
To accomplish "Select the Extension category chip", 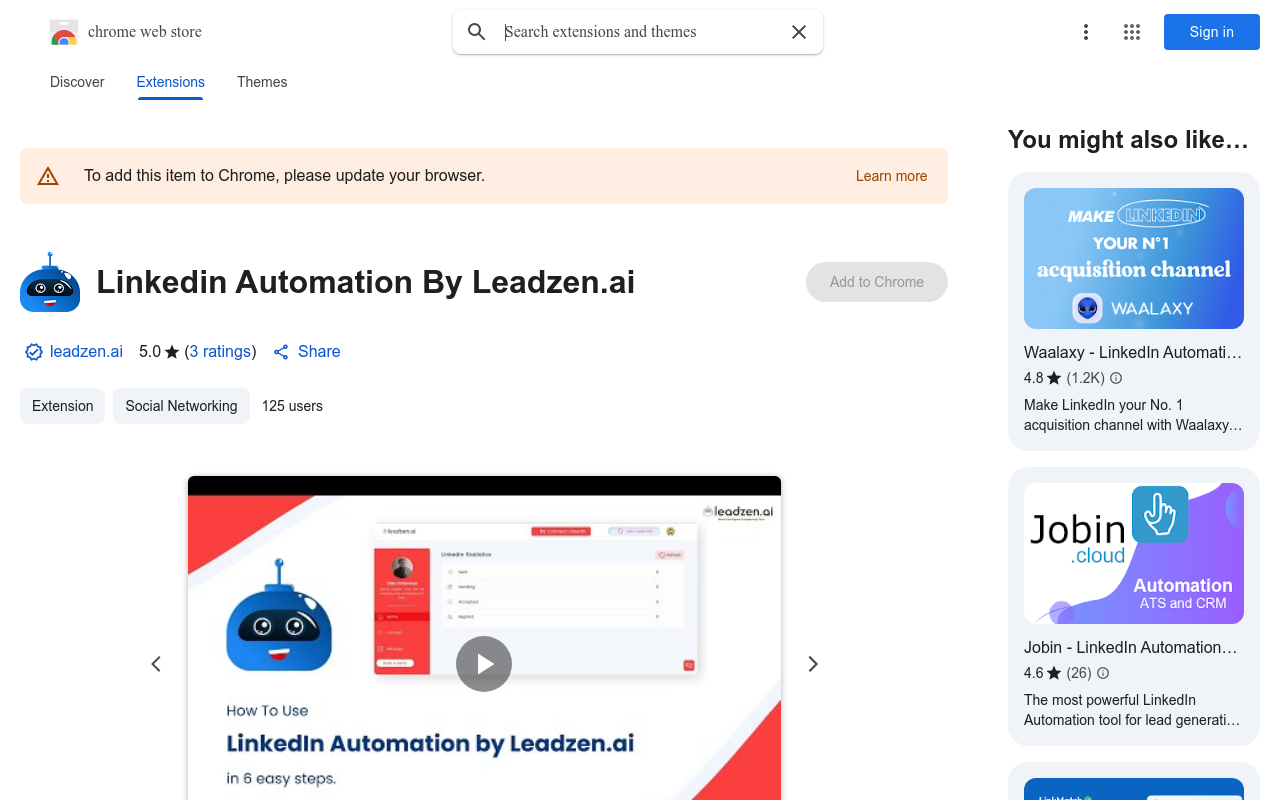I will click(62, 406).
